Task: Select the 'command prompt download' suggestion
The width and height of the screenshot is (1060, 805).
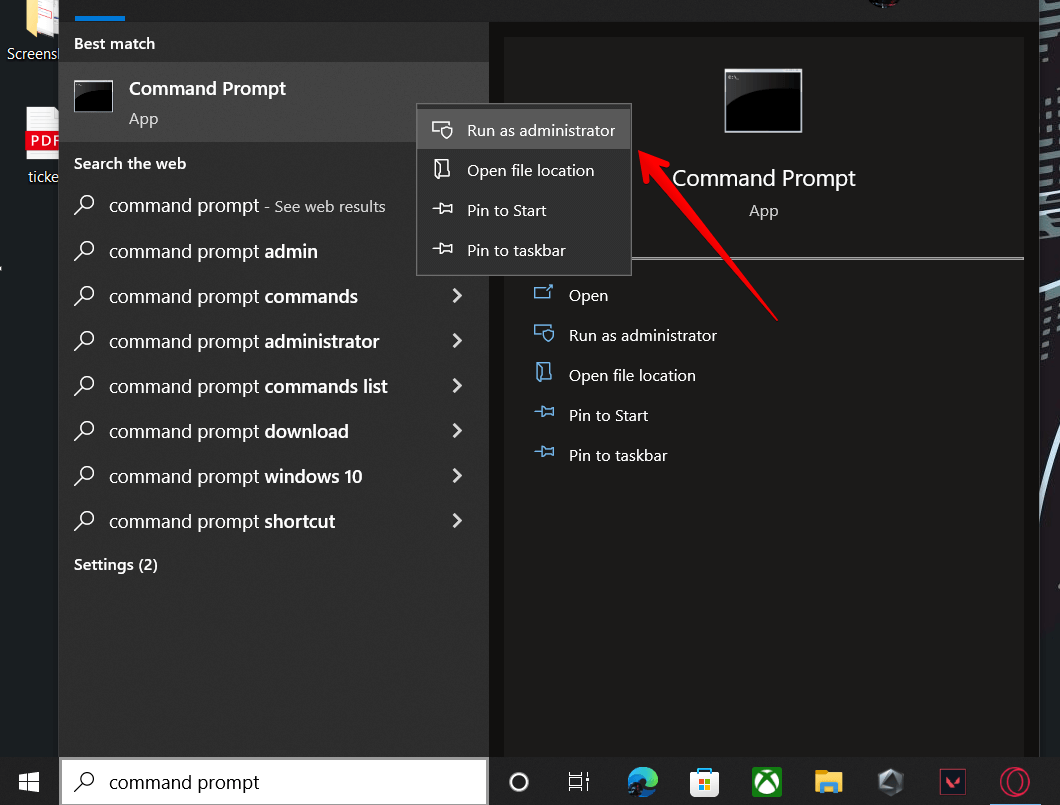Action: click(228, 431)
